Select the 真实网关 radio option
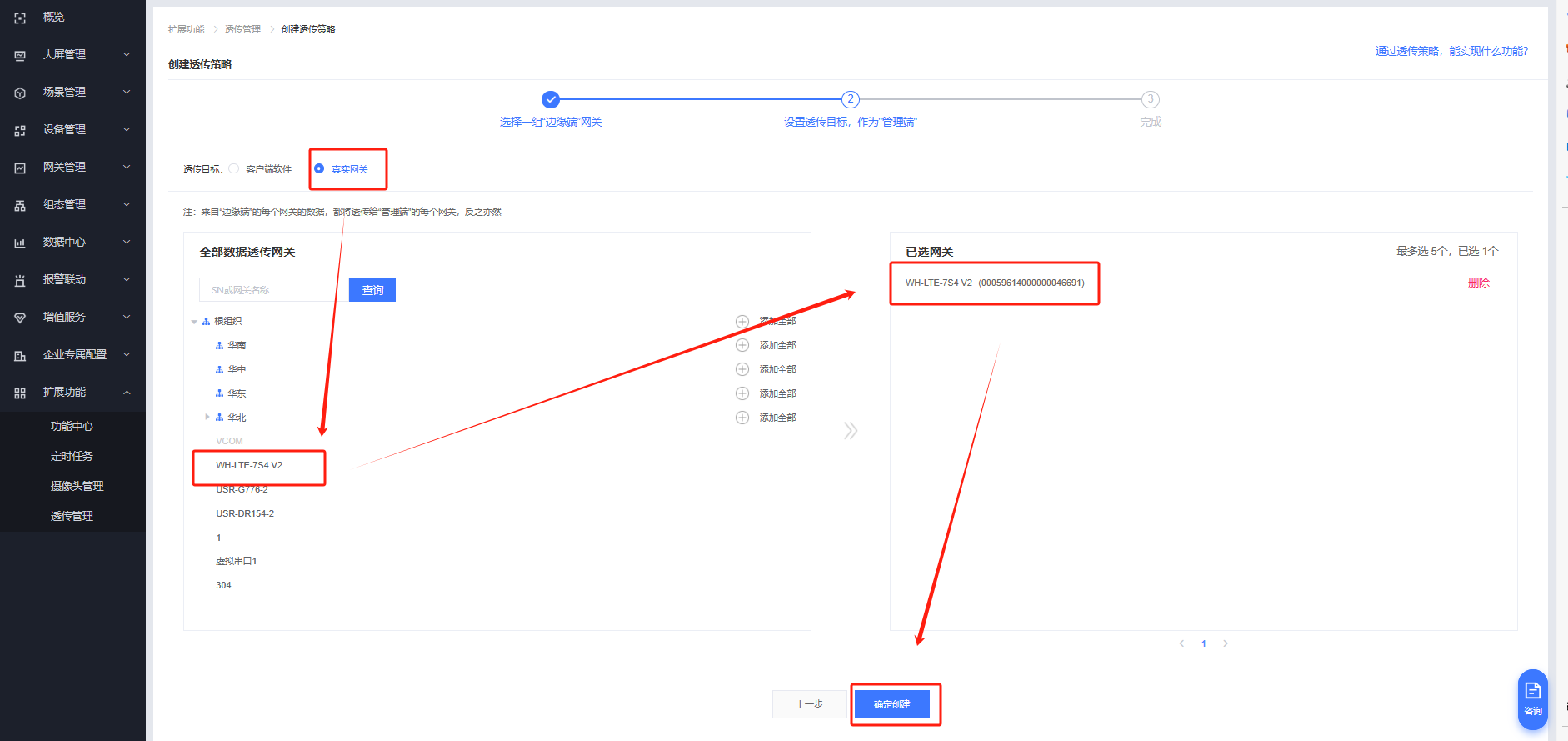Image resolution: width=1568 pixels, height=741 pixels. (x=319, y=168)
